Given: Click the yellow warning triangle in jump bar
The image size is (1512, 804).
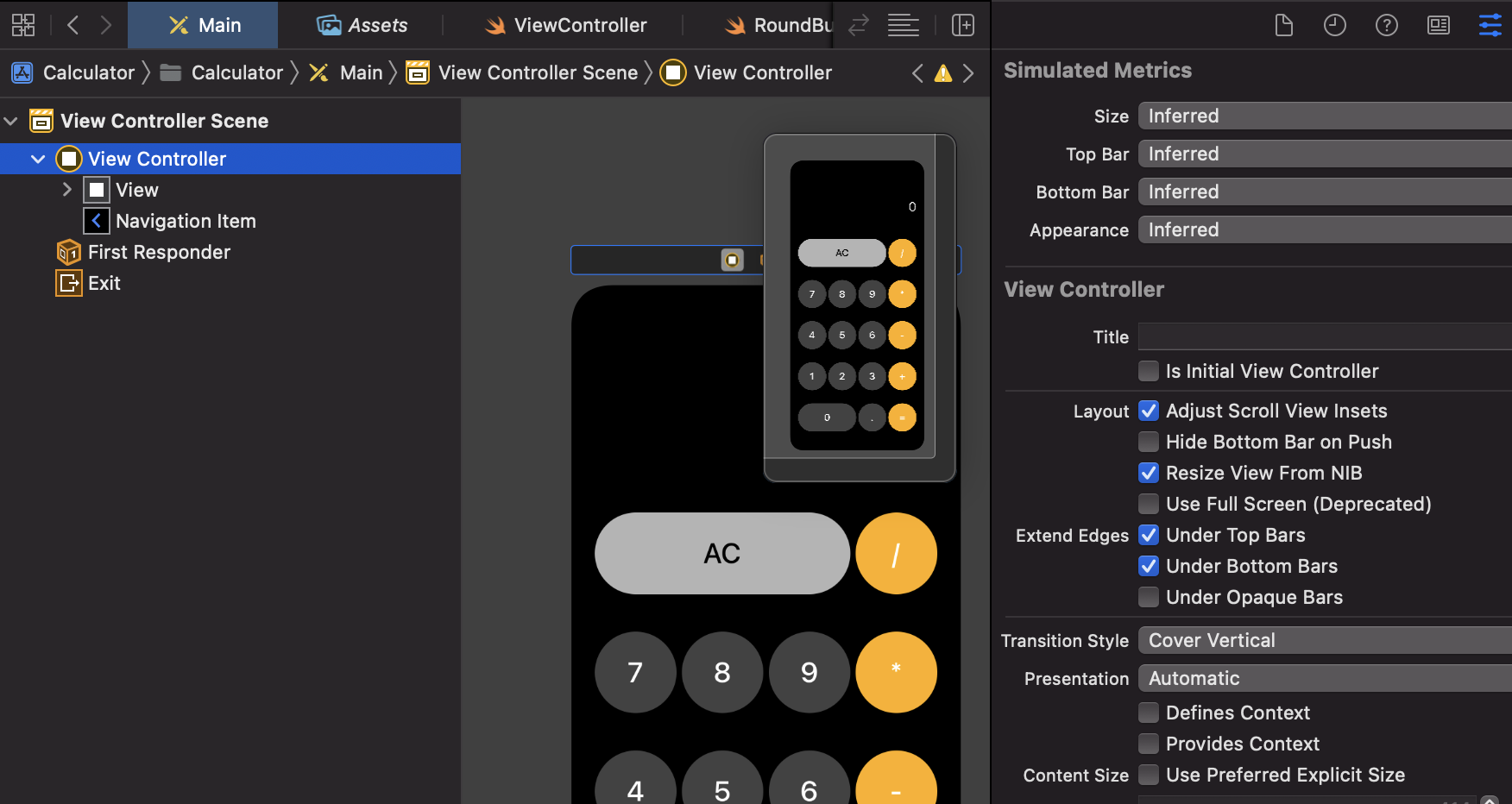Looking at the screenshot, I should [x=943, y=73].
